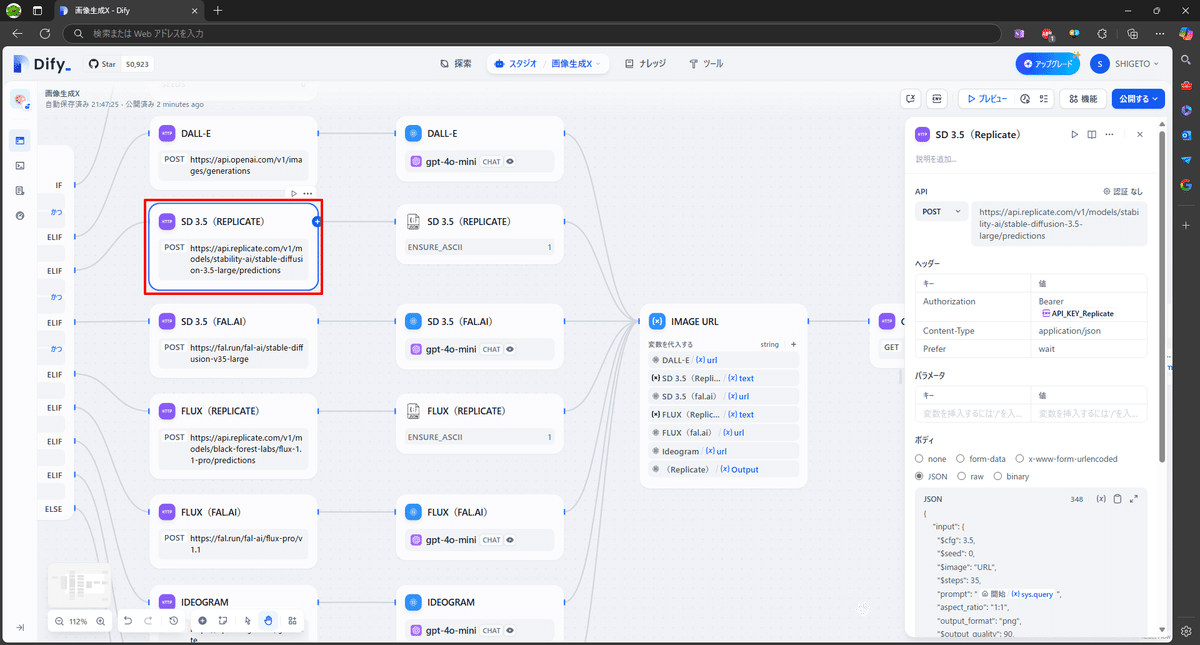Viewport: 1200px width, 645px height.
Task: Go back in the browser
Action: click(18, 33)
